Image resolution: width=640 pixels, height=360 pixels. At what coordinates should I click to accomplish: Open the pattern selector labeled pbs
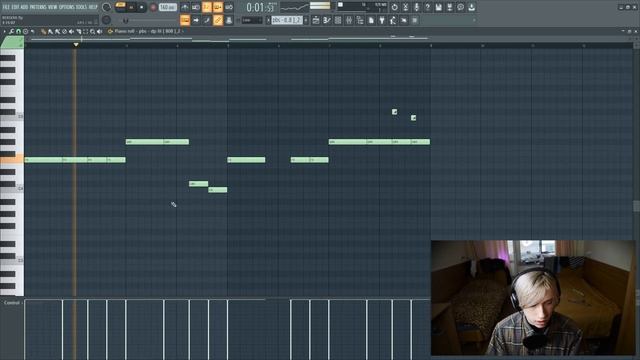tap(287, 20)
